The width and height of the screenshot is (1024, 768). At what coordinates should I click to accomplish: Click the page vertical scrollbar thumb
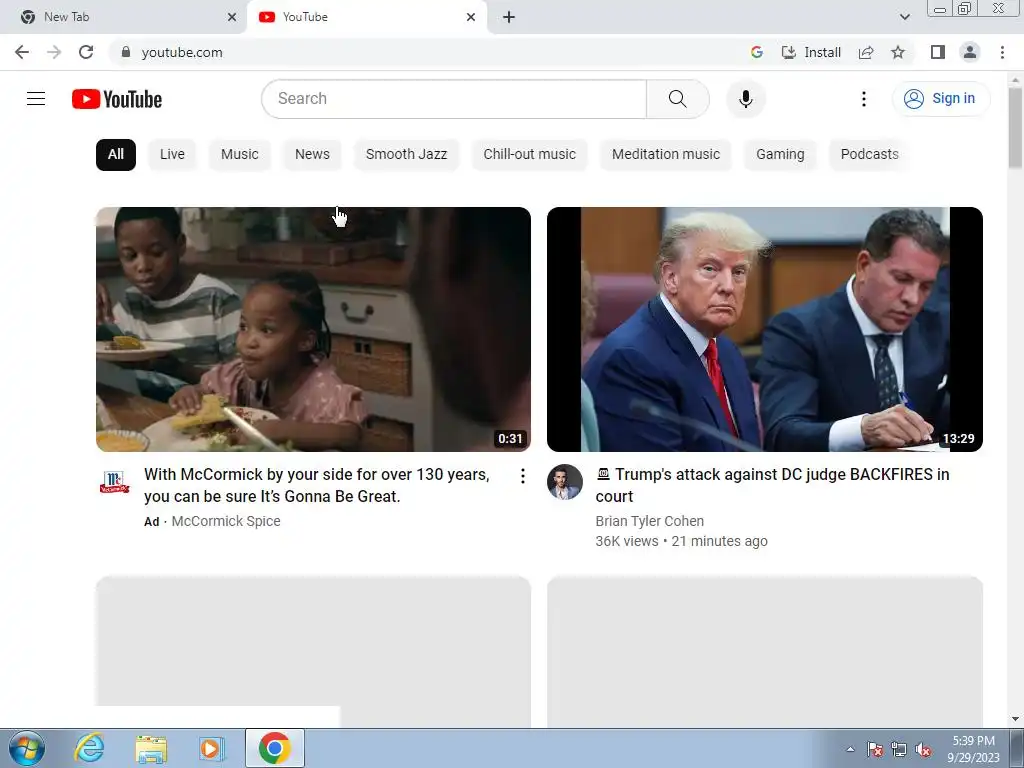pos(1015,127)
